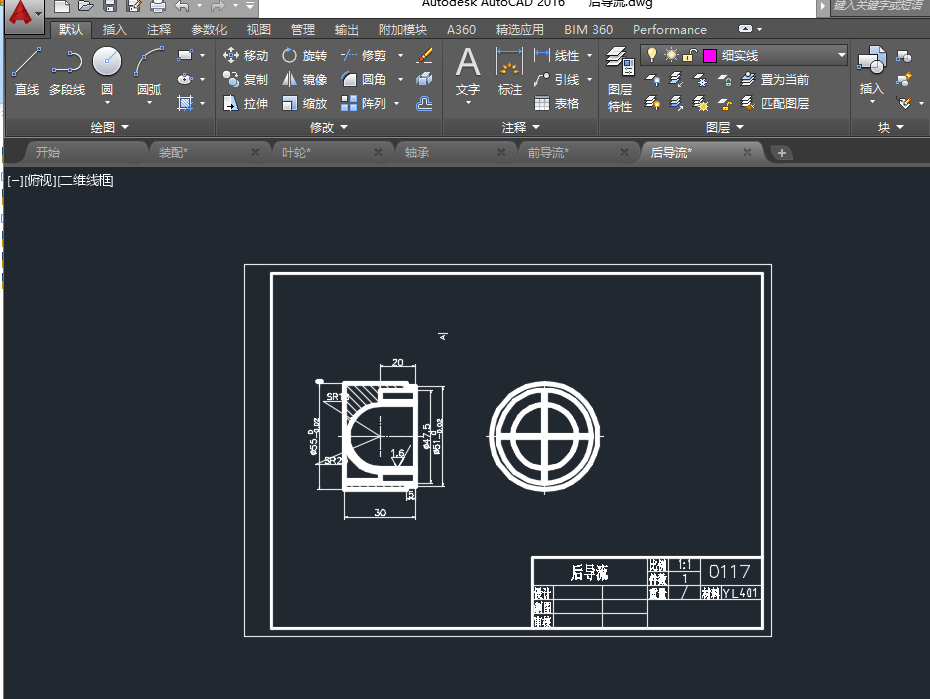Activate the 缩放 (Scale) command
Viewport: 930px width, 699px height.
point(304,103)
